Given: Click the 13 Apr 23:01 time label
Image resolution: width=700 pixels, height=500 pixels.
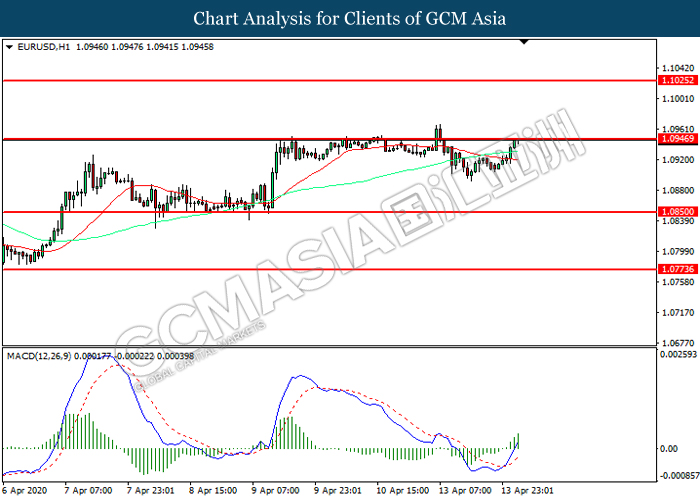Looking at the screenshot, I should (x=527, y=491).
